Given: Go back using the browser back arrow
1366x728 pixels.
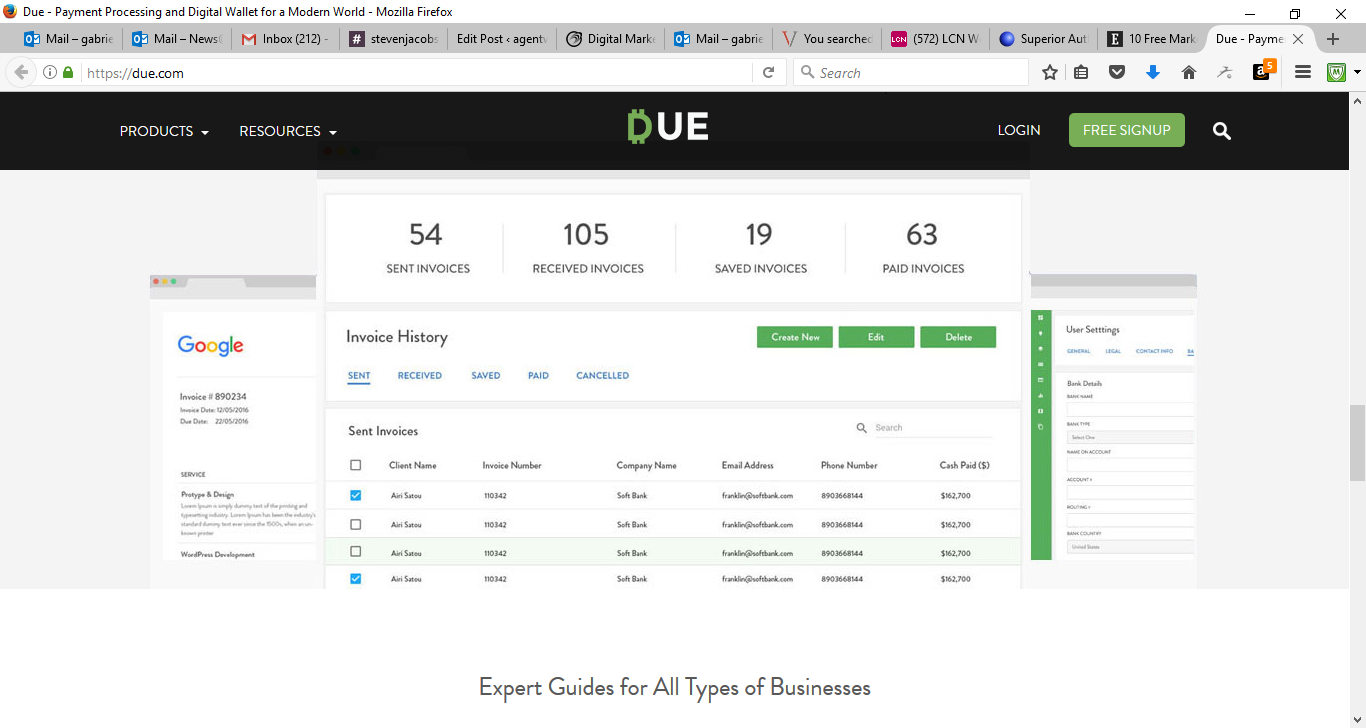Looking at the screenshot, I should point(21,72).
